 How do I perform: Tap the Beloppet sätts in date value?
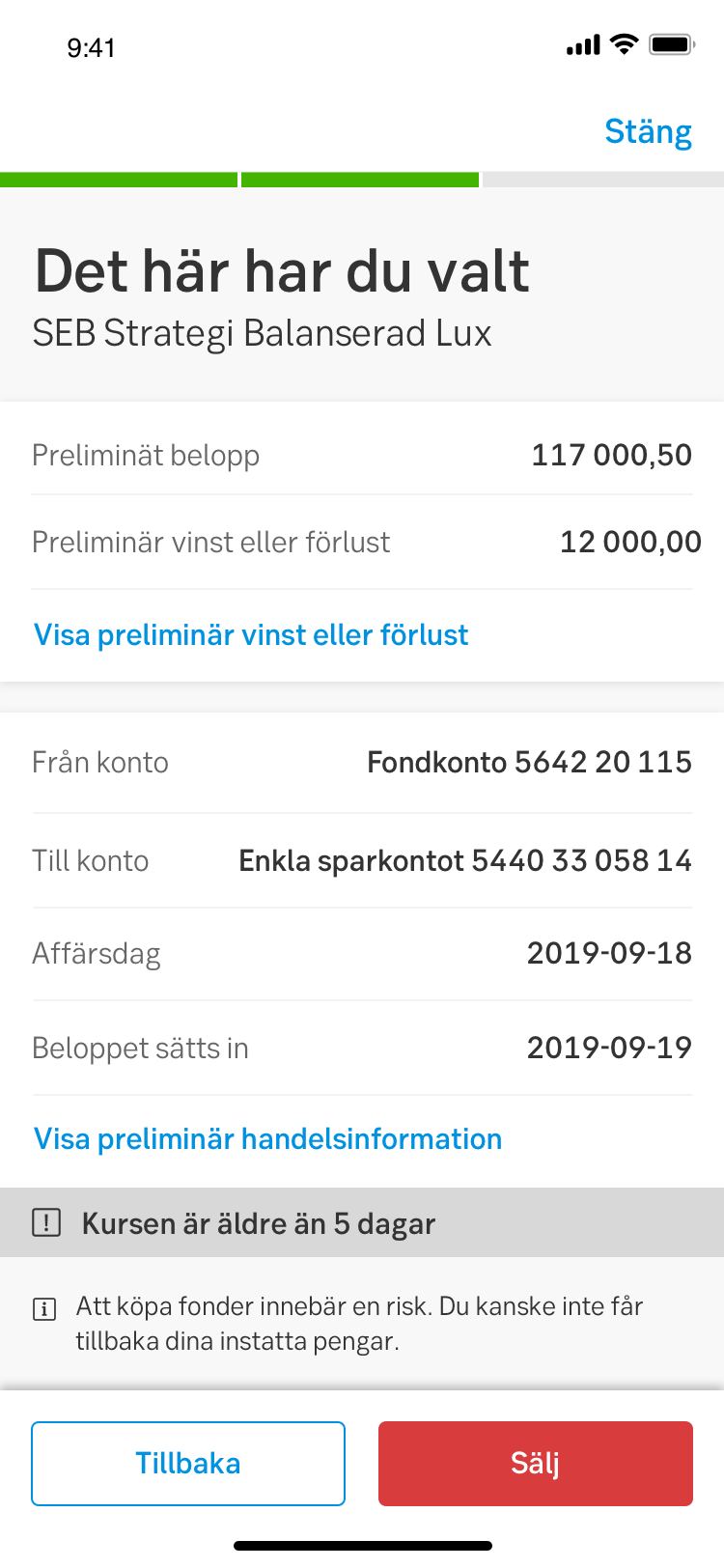click(609, 1048)
